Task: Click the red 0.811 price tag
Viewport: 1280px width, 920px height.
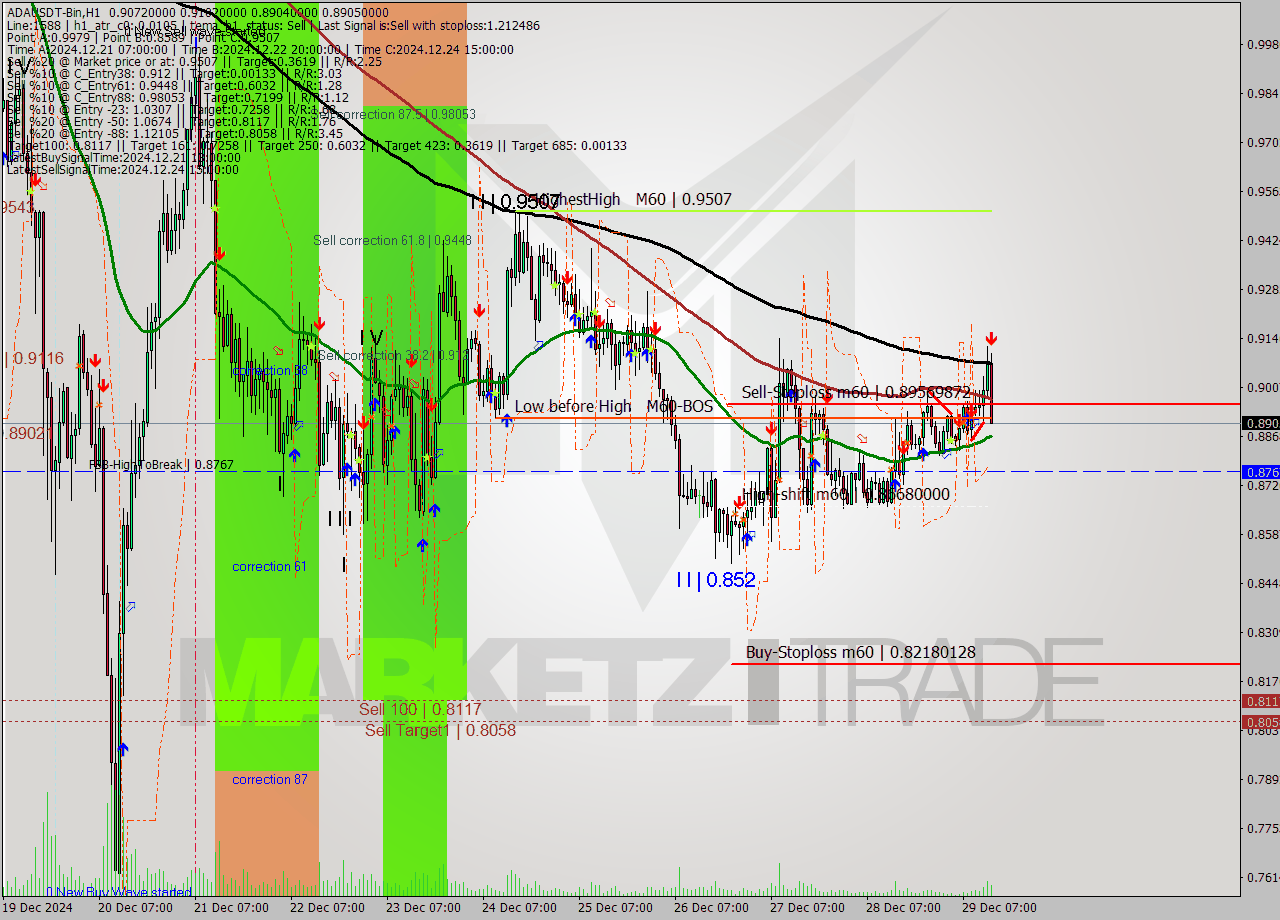Action: click(1261, 701)
